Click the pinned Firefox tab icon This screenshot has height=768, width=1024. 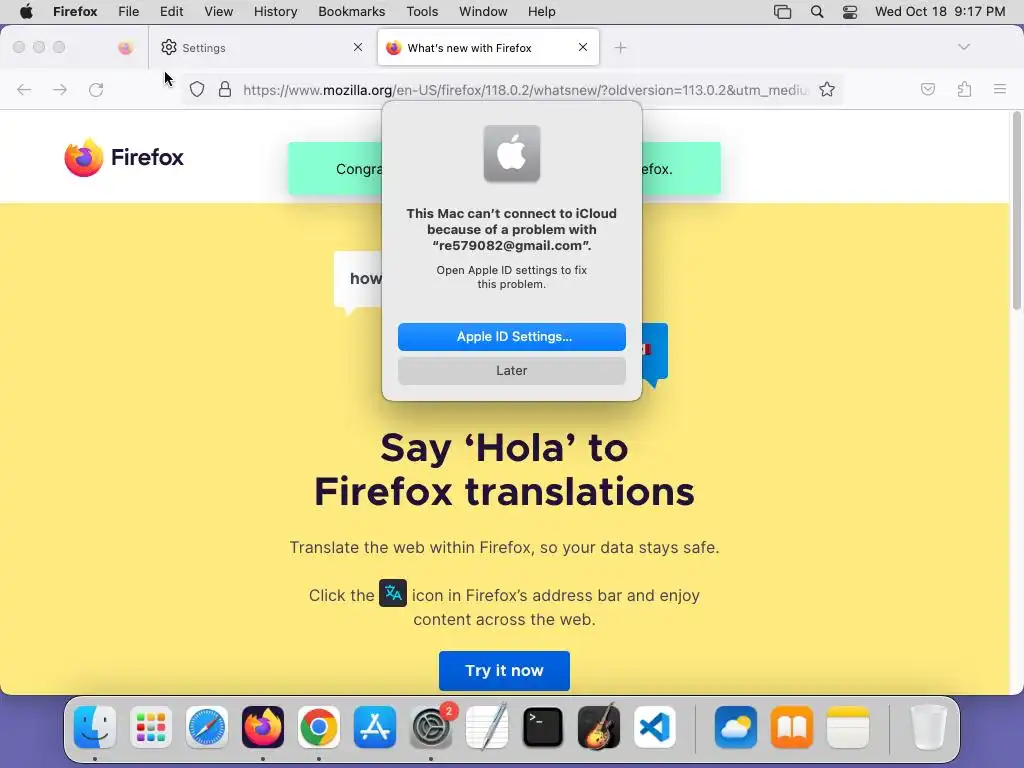[125, 48]
